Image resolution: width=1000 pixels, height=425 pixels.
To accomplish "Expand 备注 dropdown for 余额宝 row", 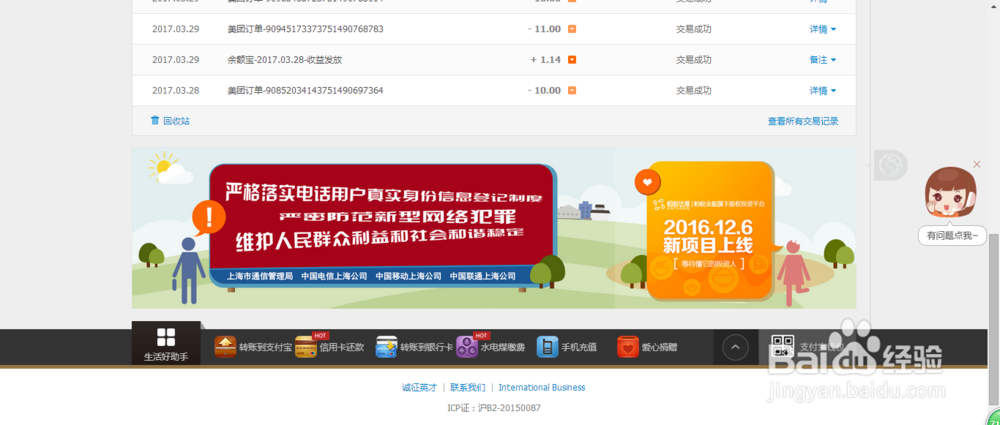I will pyautogui.click(x=823, y=60).
